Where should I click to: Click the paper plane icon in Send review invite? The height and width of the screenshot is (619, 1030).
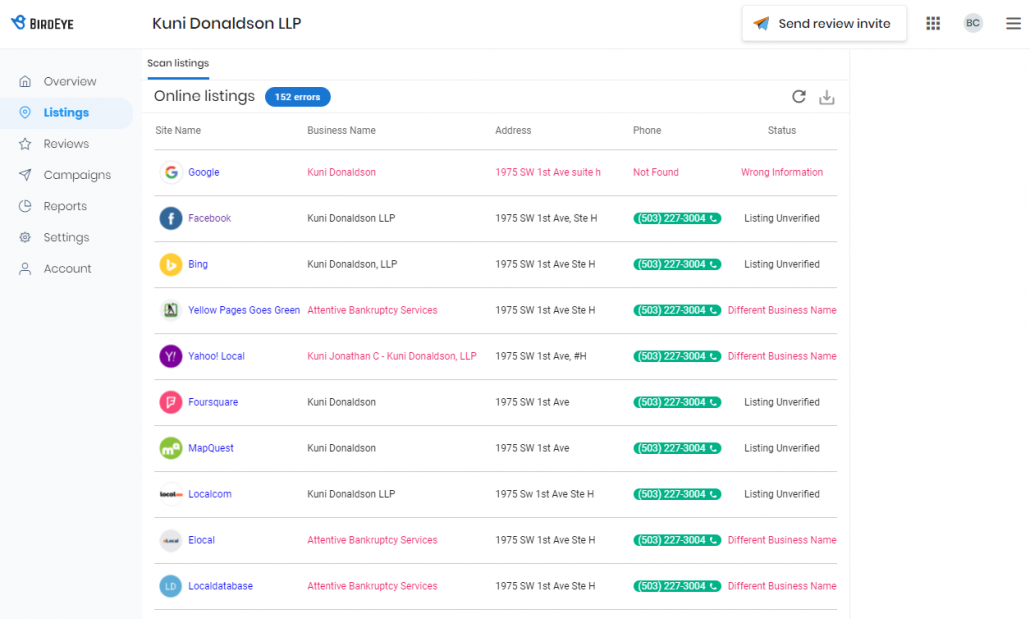761,24
